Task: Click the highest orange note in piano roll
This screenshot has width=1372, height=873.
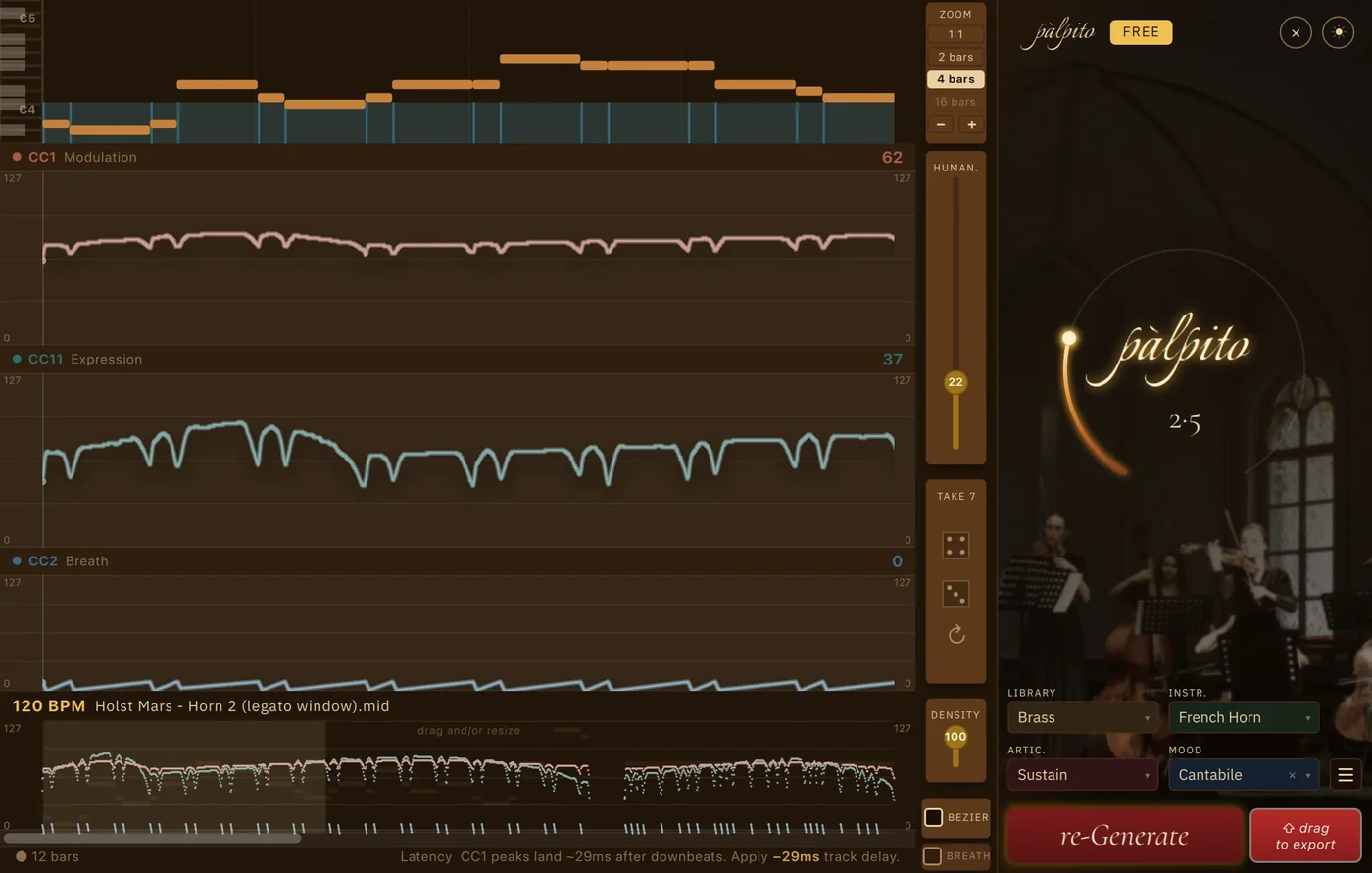Action: click(540, 59)
